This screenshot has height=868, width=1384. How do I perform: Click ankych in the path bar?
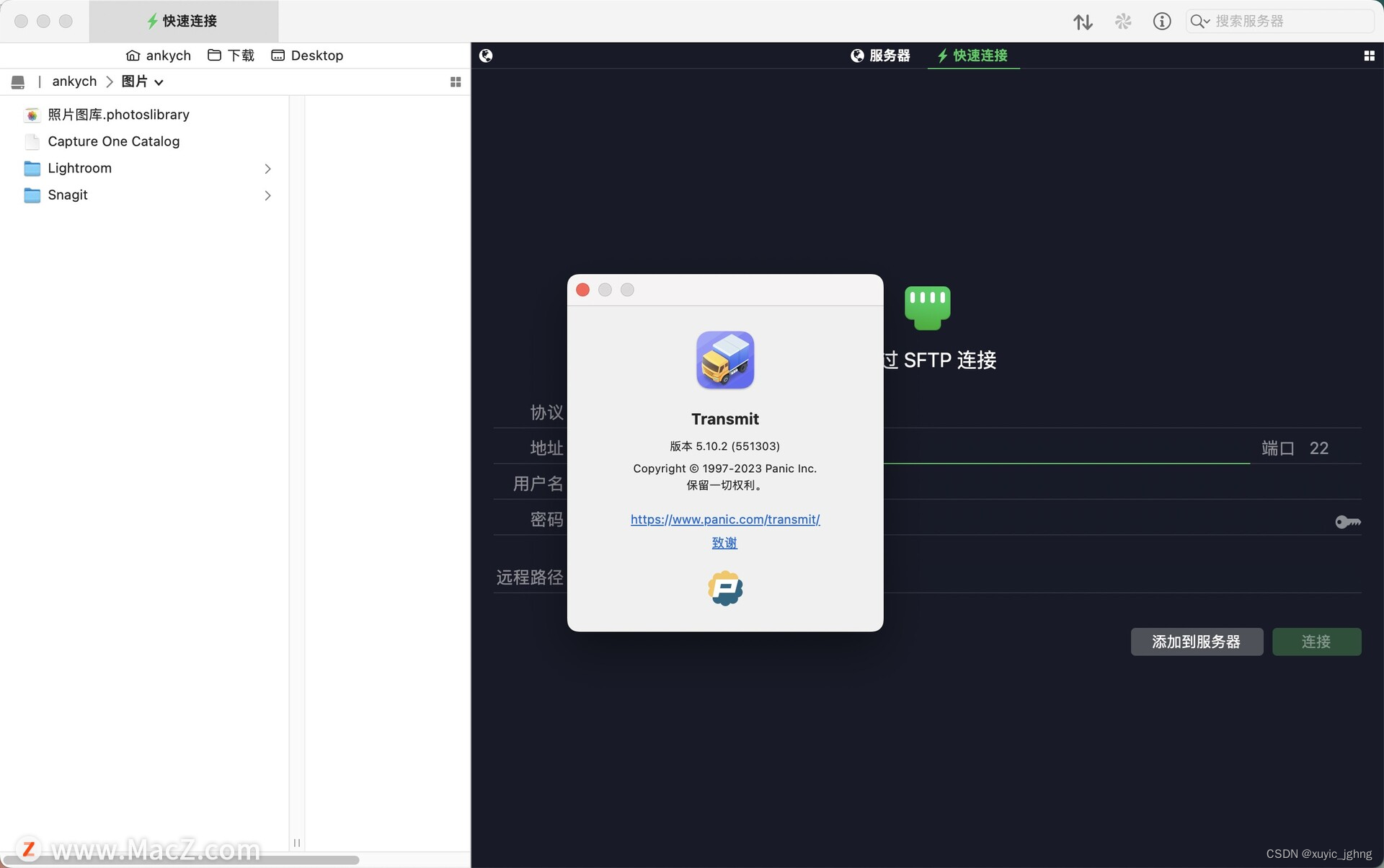pos(74,81)
